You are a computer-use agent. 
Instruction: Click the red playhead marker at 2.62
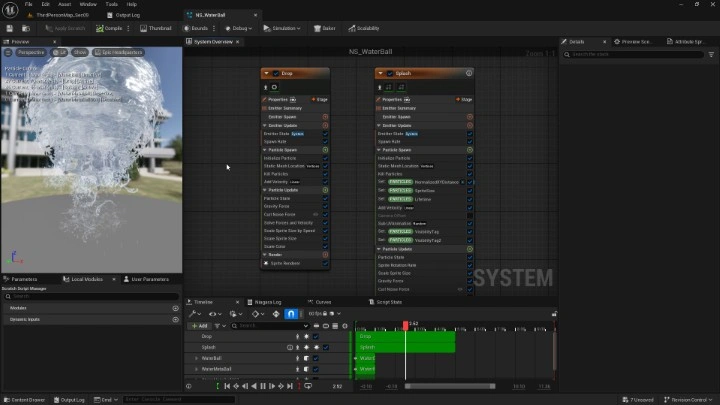[406, 324]
